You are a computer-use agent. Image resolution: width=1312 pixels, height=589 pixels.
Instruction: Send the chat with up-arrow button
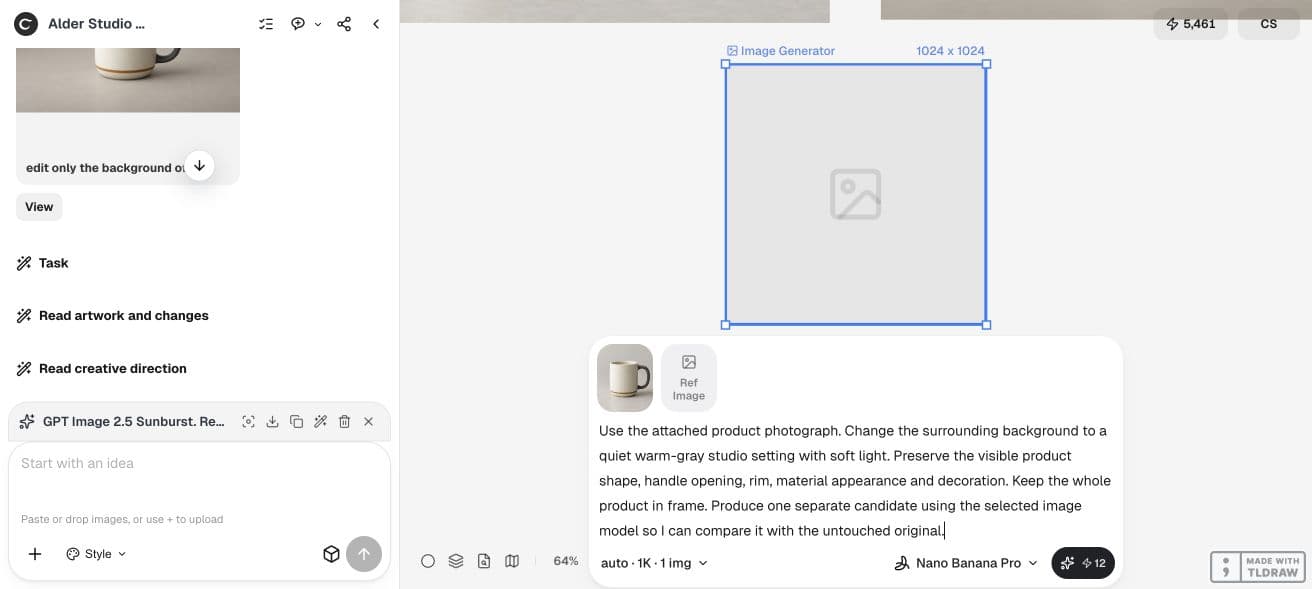[x=364, y=554]
